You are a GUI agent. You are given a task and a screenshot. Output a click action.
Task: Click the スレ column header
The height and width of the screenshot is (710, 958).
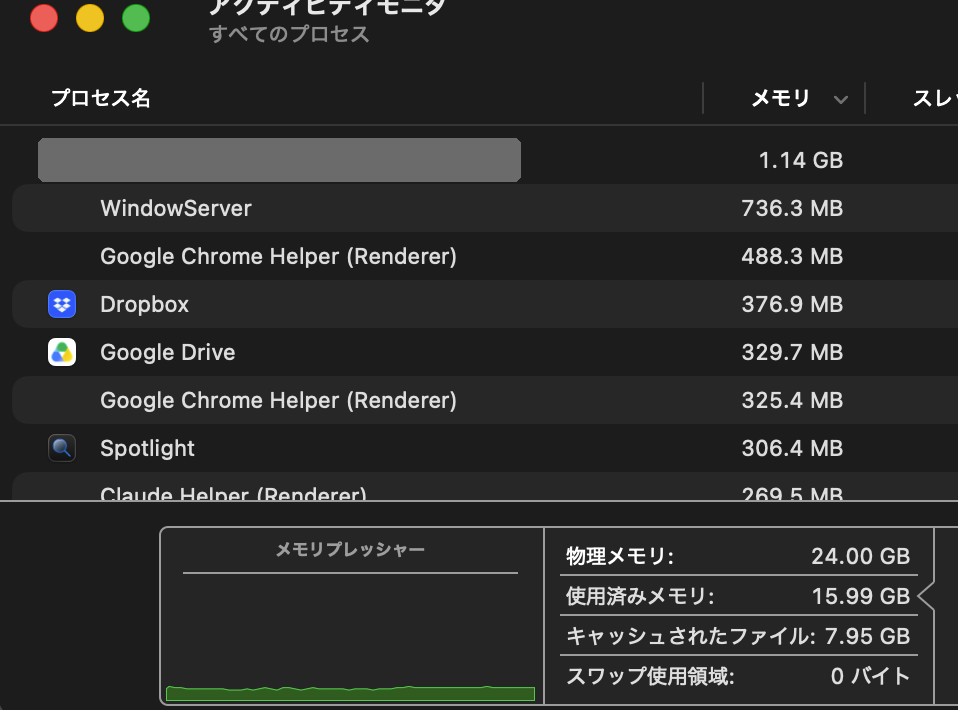934,98
